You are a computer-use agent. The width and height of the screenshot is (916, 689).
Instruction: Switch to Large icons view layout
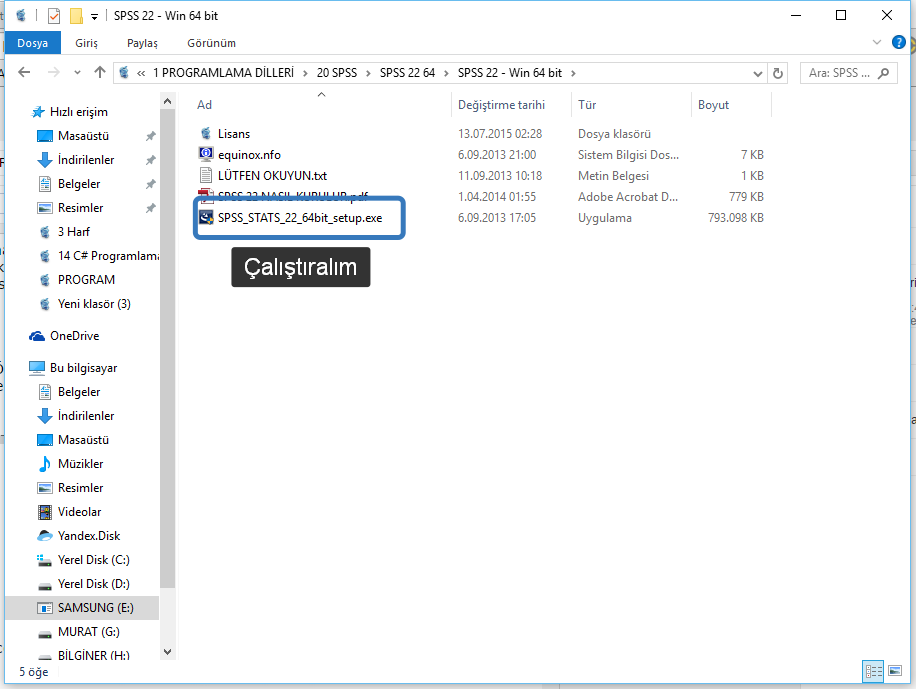pyautogui.click(x=895, y=671)
